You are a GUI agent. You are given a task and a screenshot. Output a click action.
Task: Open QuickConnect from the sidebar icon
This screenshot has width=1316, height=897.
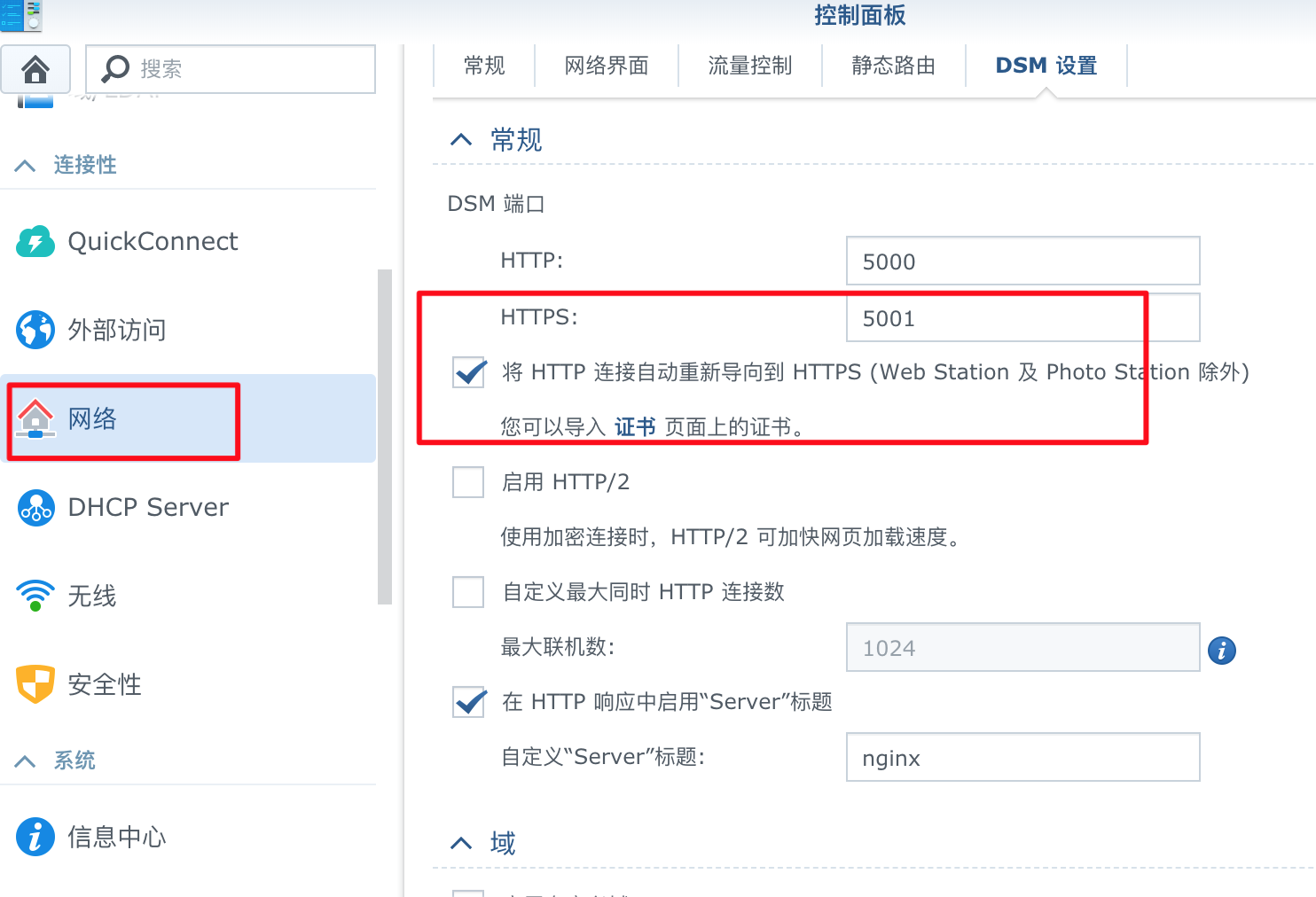[x=35, y=241]
